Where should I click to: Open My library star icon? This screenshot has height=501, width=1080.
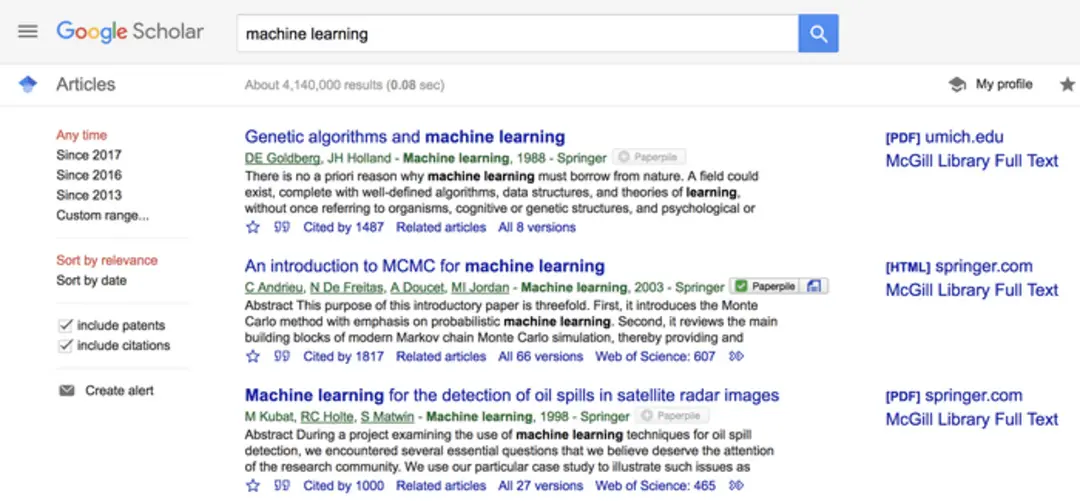pyautogui.click(x=1067, y=85)
